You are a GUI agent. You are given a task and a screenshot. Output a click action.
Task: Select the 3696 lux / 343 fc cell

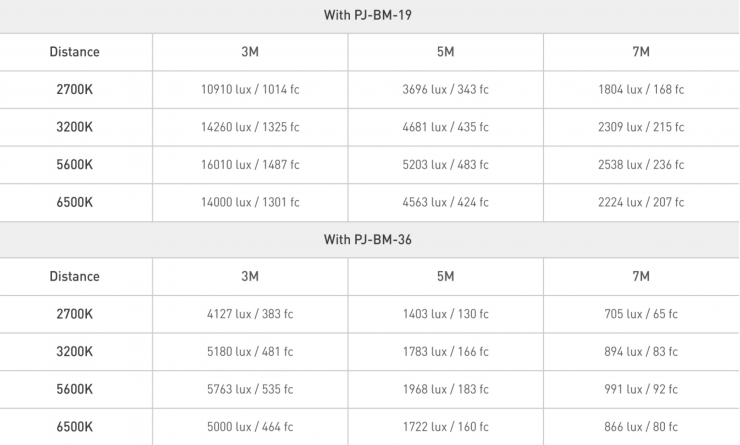pyautogui.click(x=445, y=89)
